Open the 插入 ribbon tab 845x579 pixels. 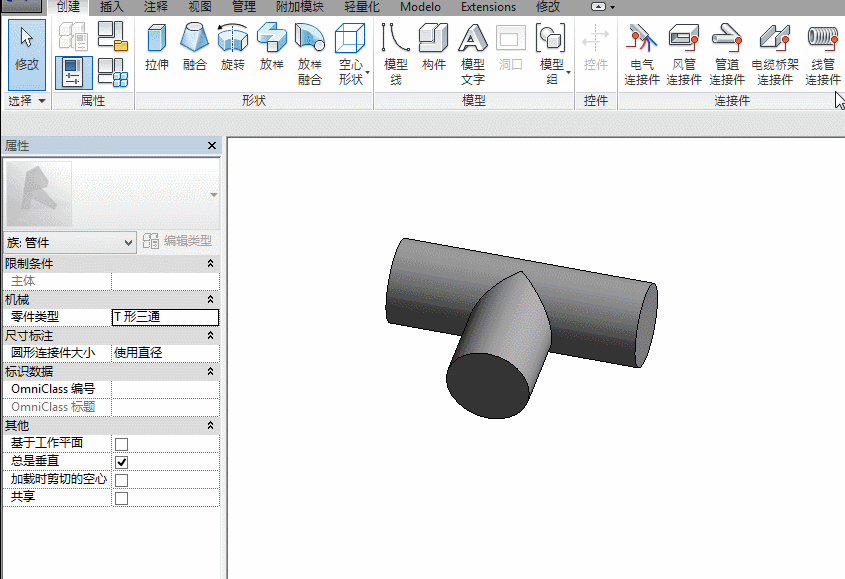click(112, 6)
